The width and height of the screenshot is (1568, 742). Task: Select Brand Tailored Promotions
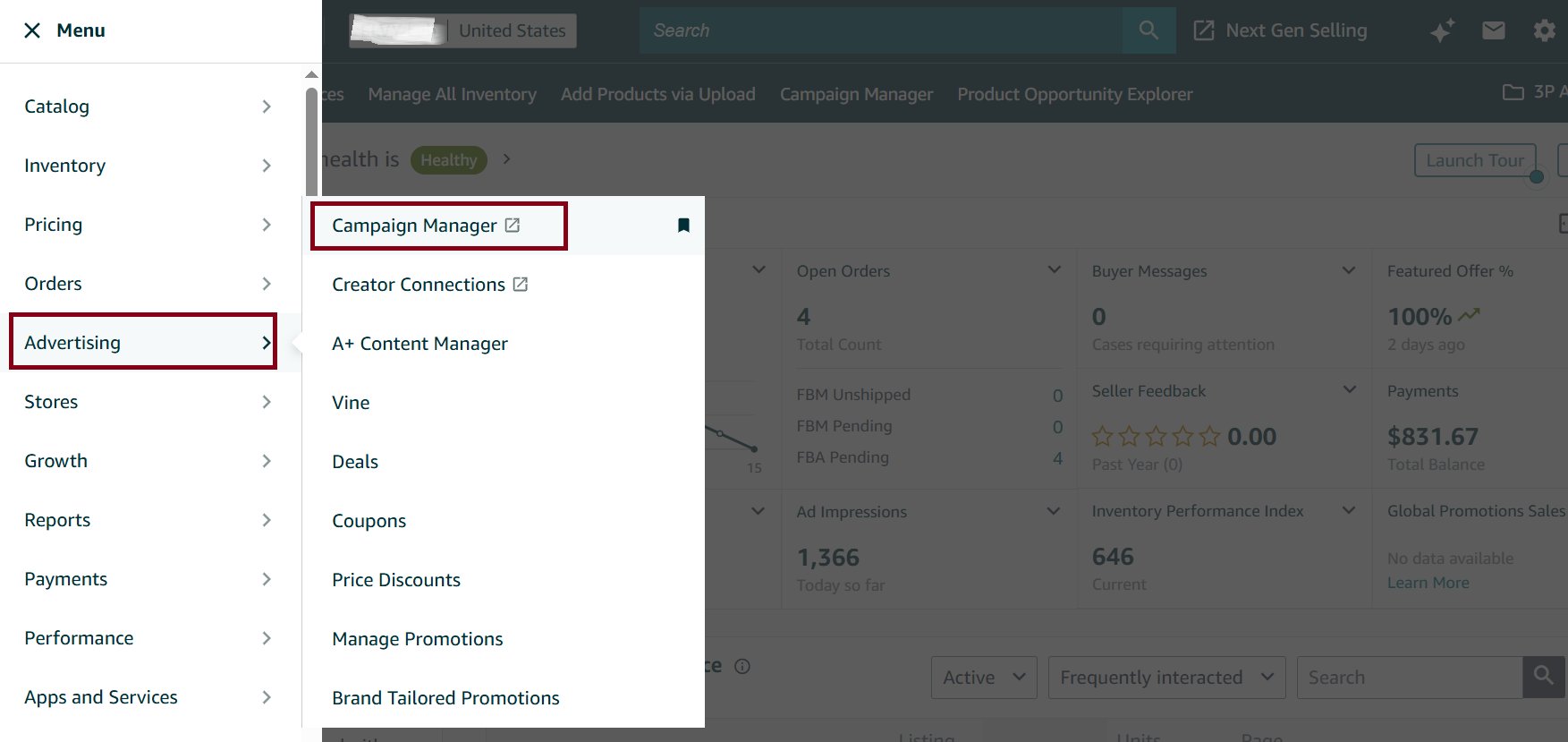pos(445,698)
